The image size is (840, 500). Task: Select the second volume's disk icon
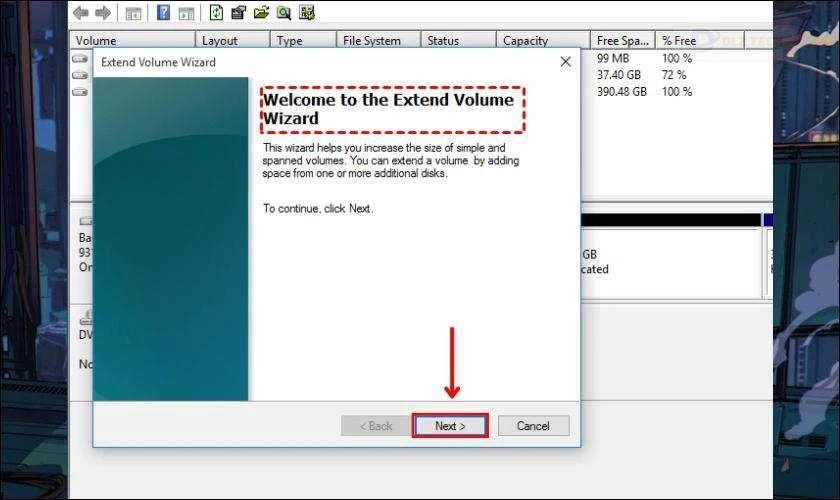point(80,75)
